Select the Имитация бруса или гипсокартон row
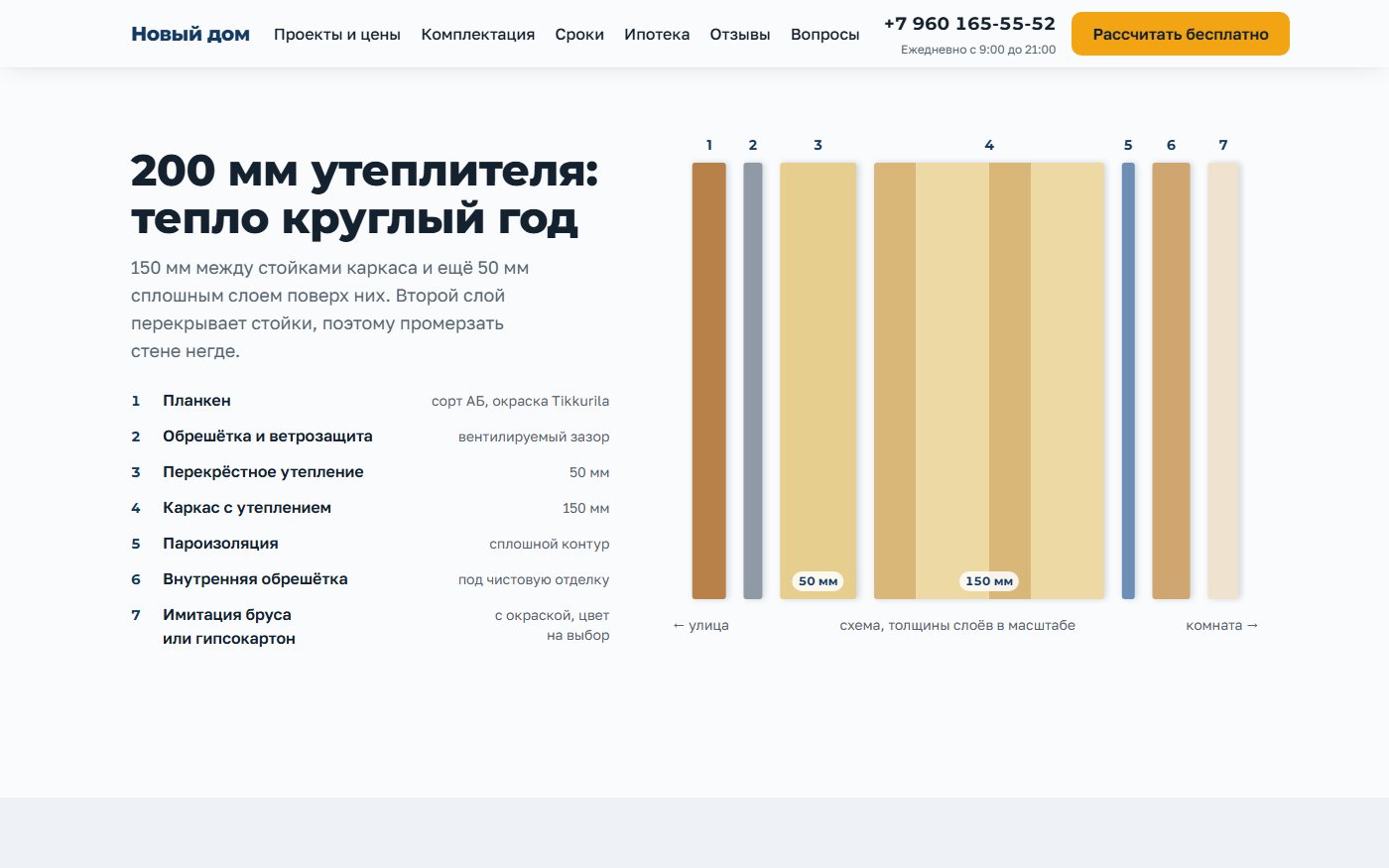The height and width of the screenshot is (868, 1389). tap(370, 627)
